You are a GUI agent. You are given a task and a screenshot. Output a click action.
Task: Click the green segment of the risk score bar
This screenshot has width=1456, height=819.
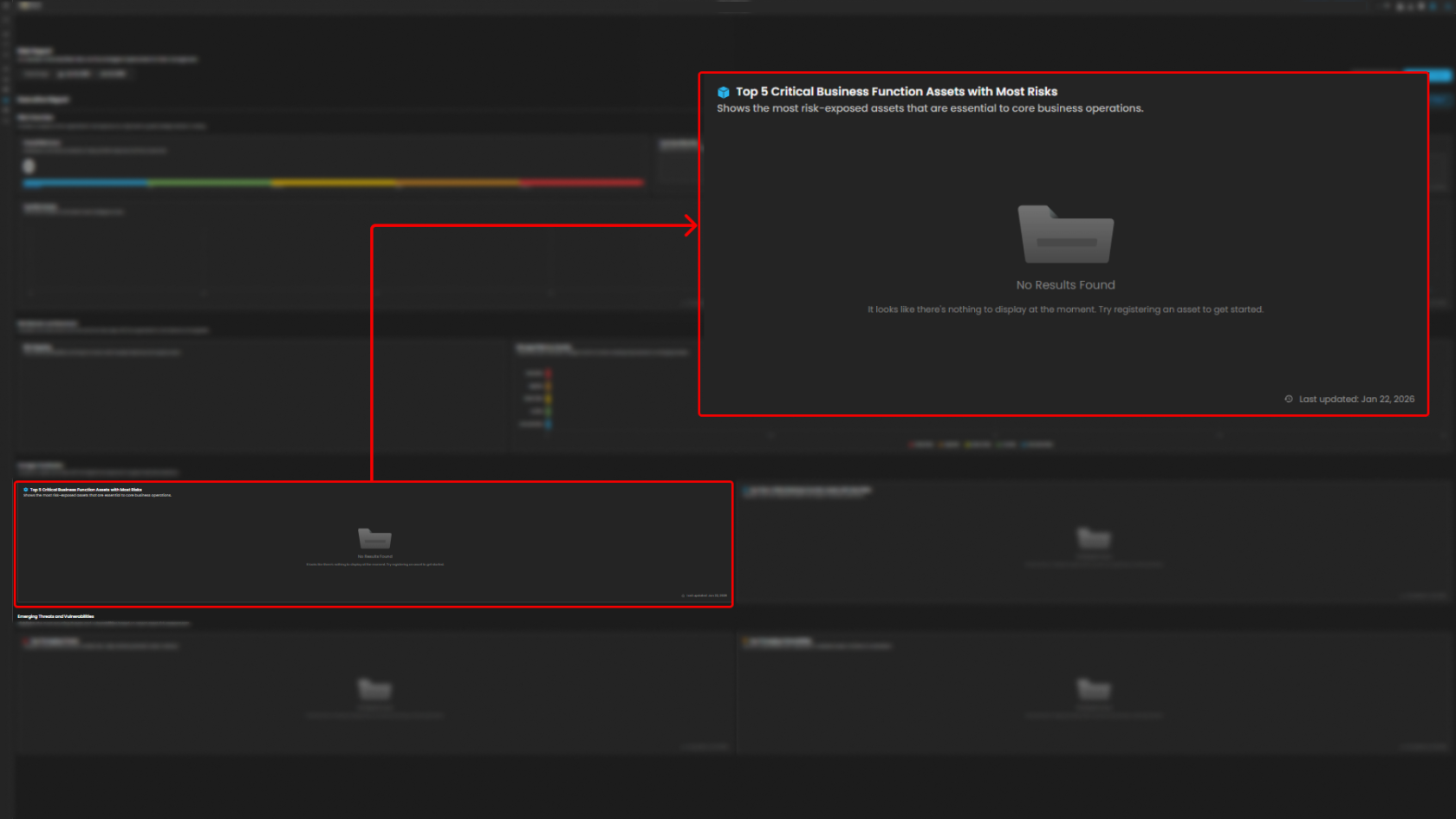coord(210,183)
